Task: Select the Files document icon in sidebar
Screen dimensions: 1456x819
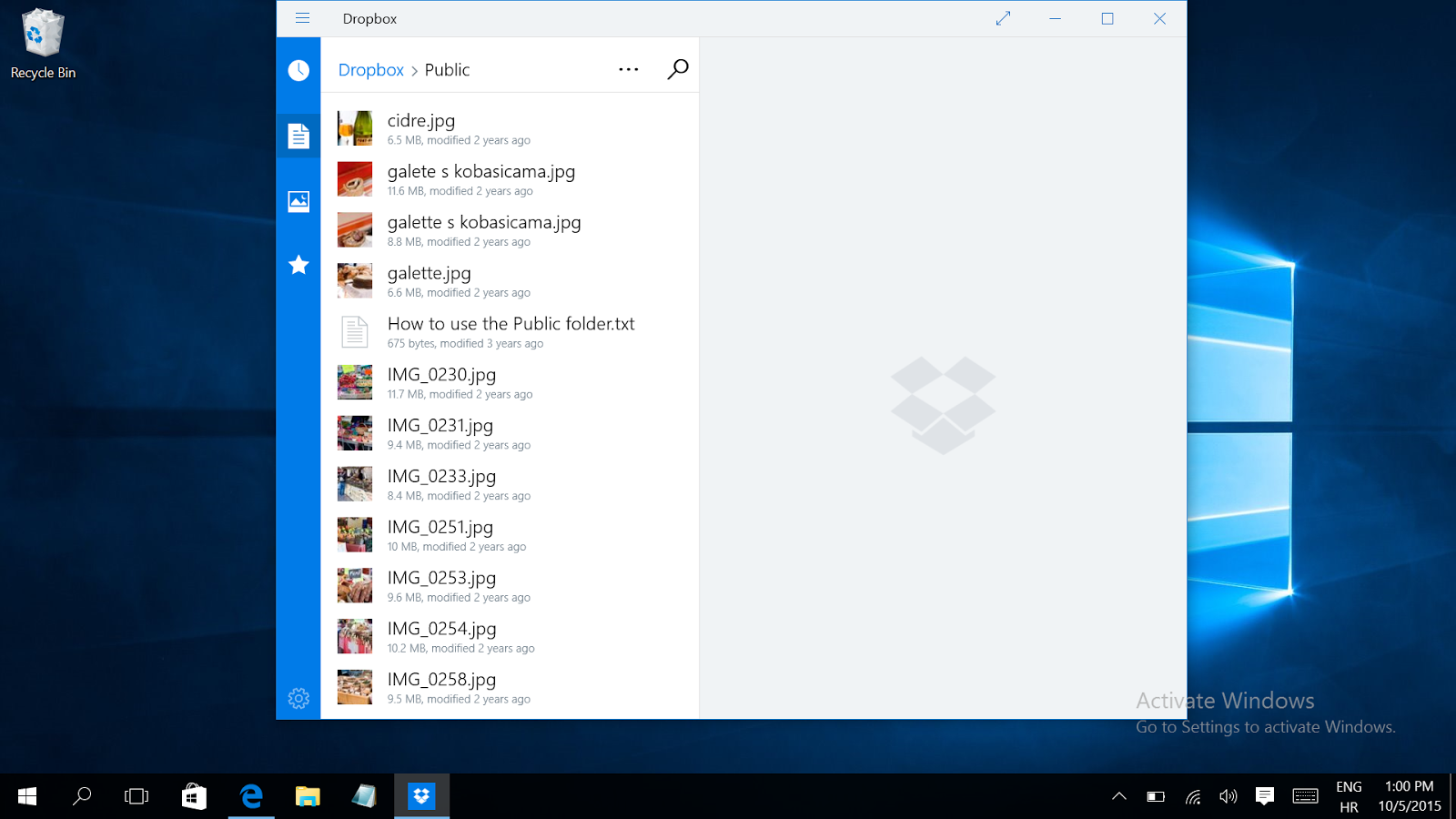Action: click(x=298, y=136)
